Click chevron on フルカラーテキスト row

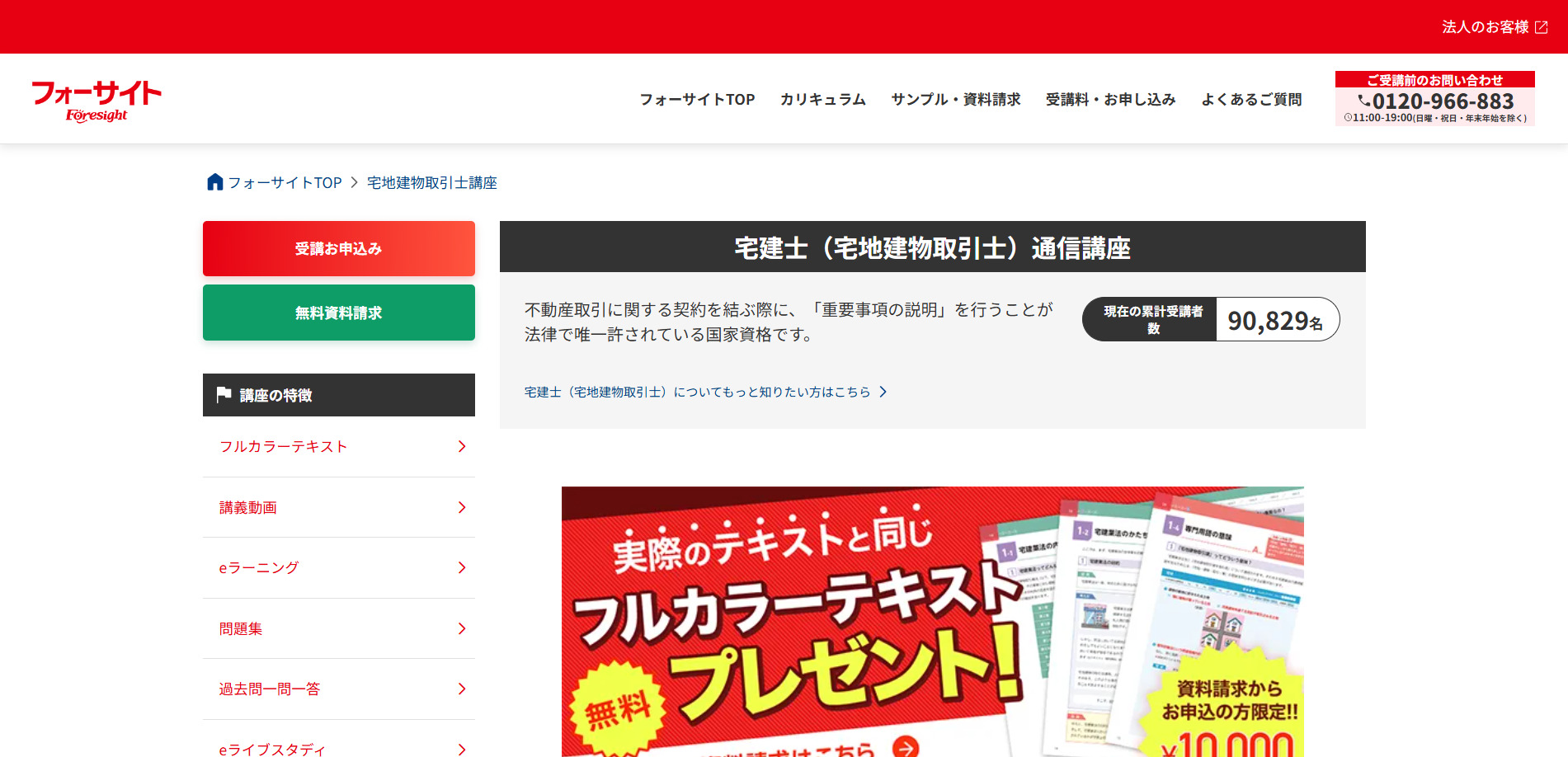462,446
